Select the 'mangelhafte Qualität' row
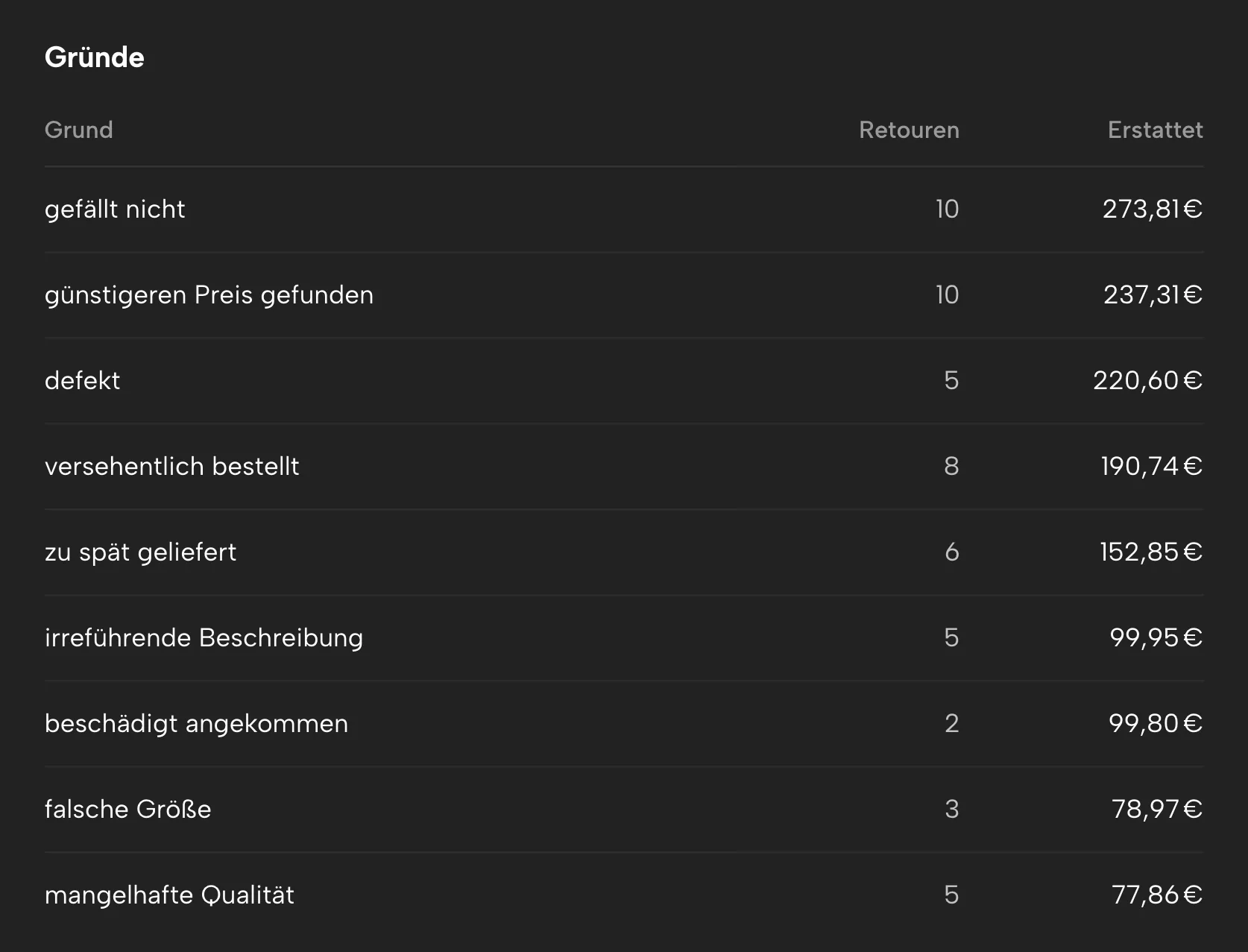Viewport: 1248px width, 952px height. pos(624,895)
